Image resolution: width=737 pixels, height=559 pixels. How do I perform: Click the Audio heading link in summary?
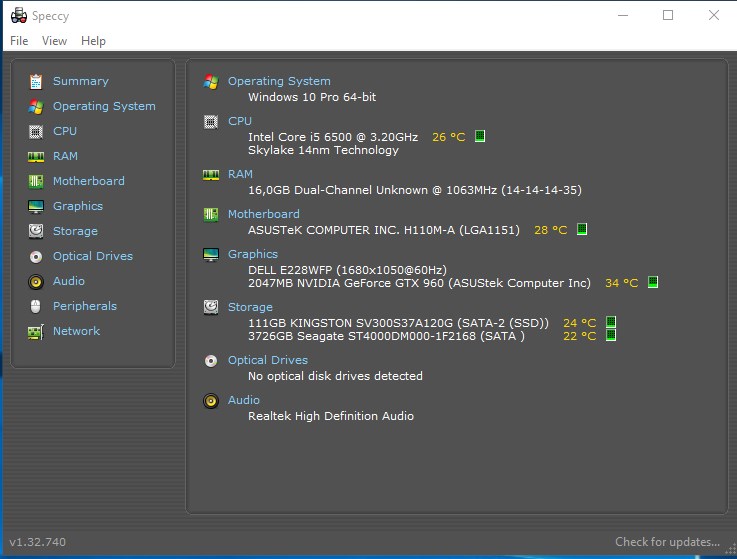243,400
